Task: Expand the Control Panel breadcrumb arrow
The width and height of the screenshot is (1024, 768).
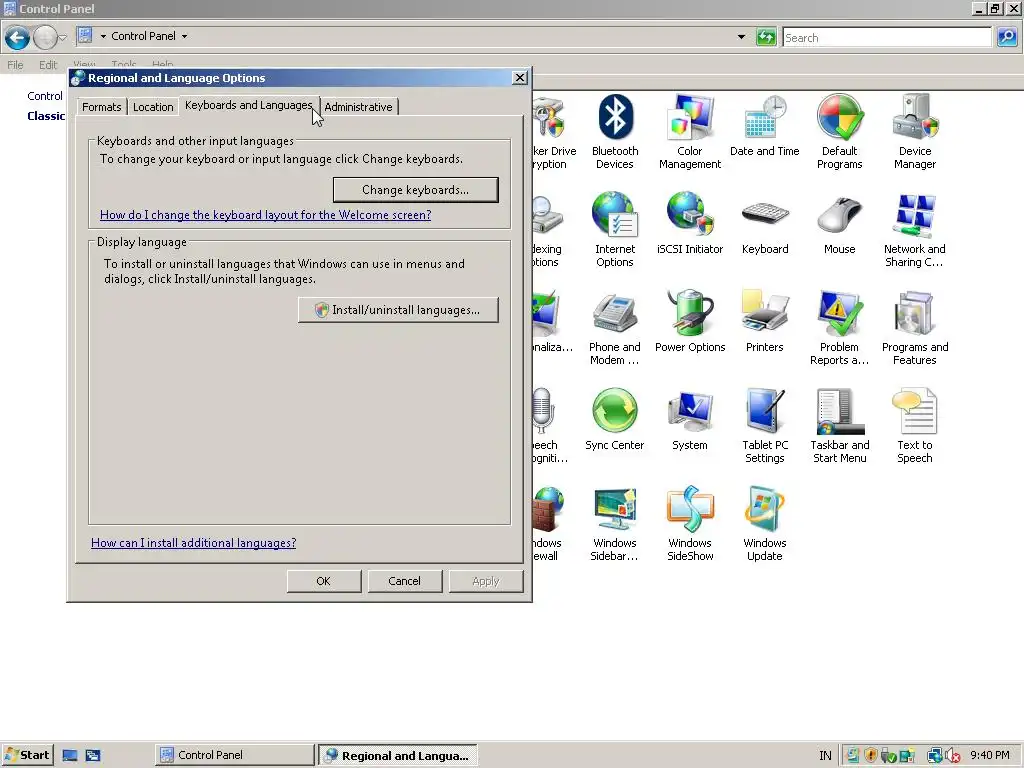Action: tap(184, 37)
